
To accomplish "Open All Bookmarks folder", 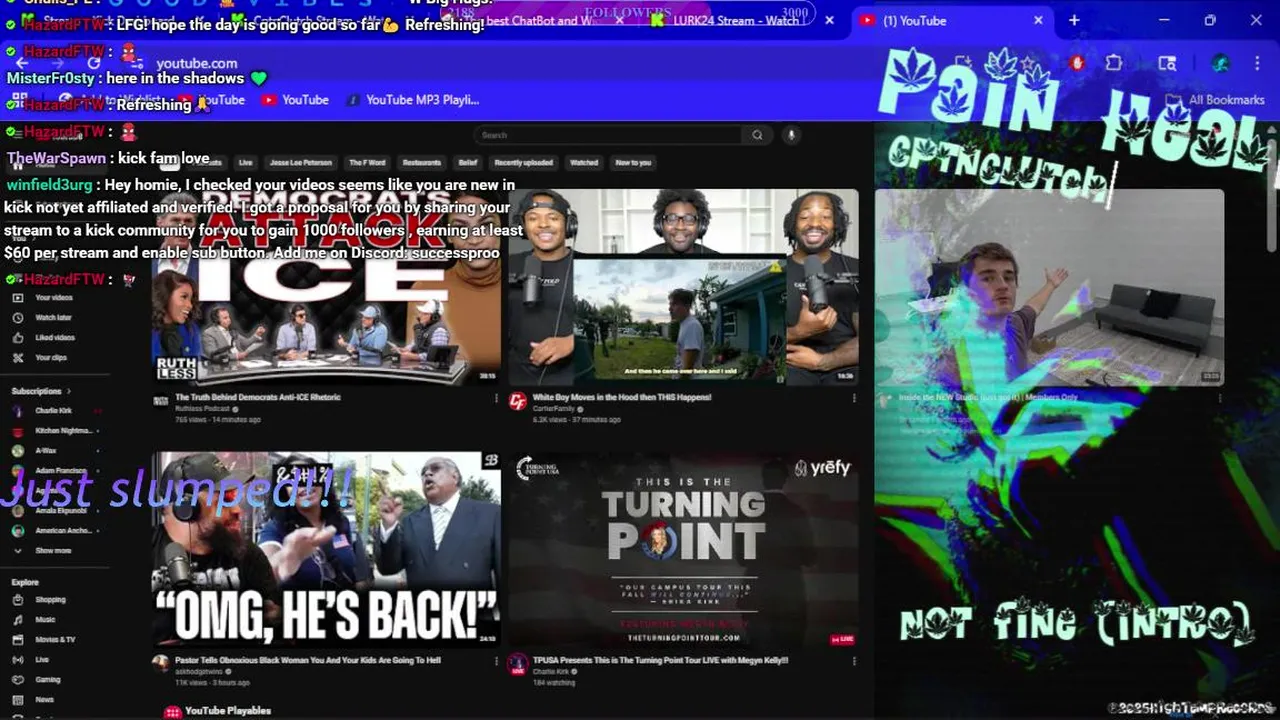I will pyautogui.click(x=1216, y=100).
